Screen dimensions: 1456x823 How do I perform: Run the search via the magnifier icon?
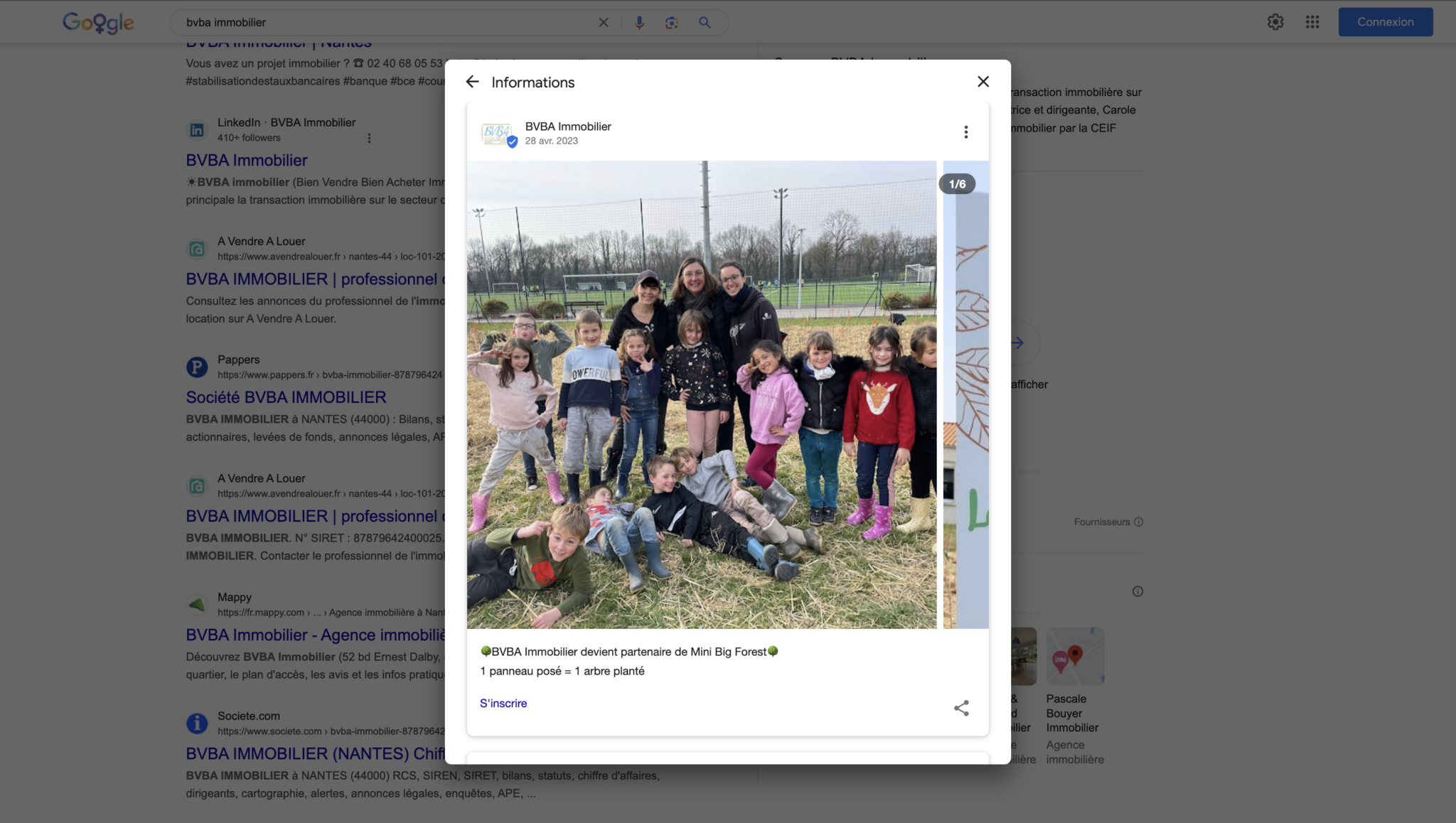(705, 22)
